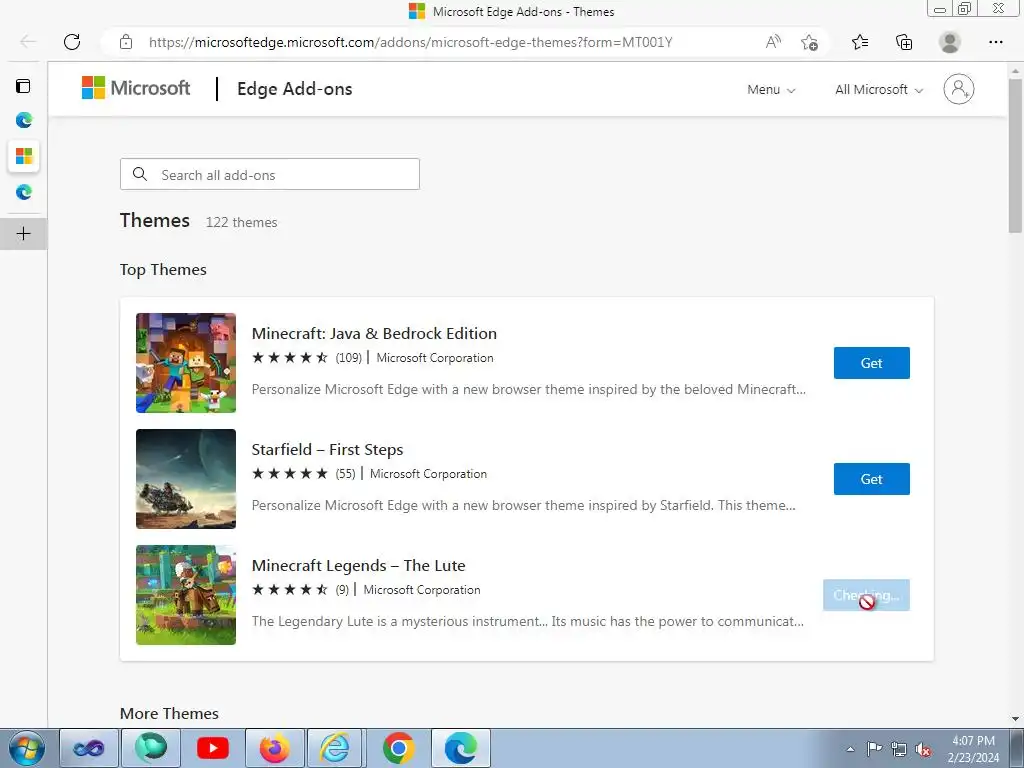Open Action Center flag icon
The height and width of the screenshot is (768, 1024).
pos(874,749)
